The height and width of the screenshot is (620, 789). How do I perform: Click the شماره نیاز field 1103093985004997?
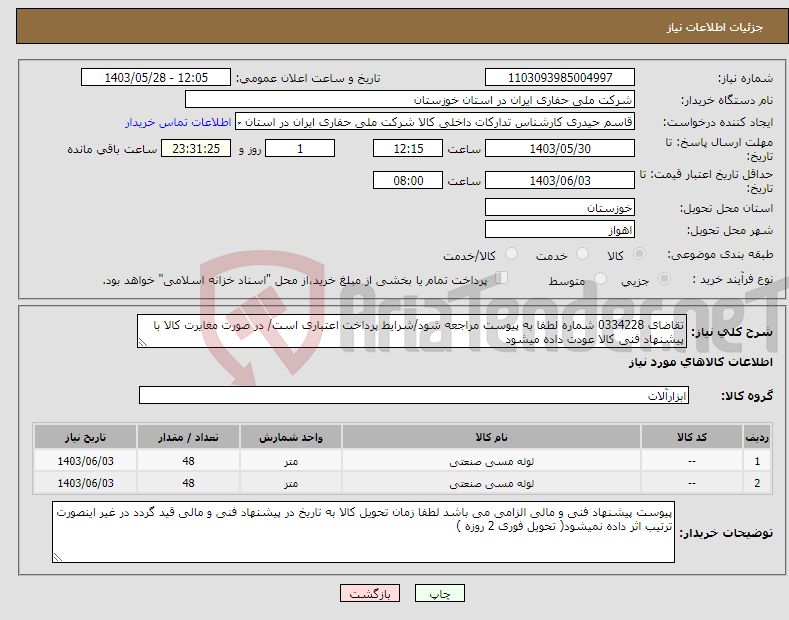560,78
